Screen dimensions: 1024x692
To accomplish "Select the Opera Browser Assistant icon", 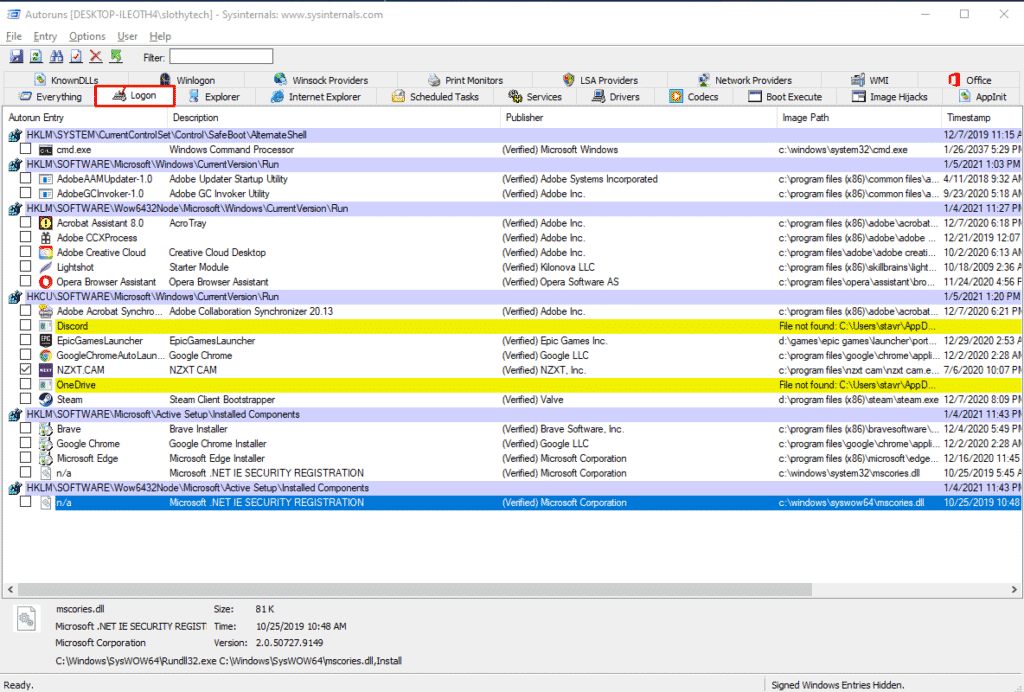I will [46, 282].
